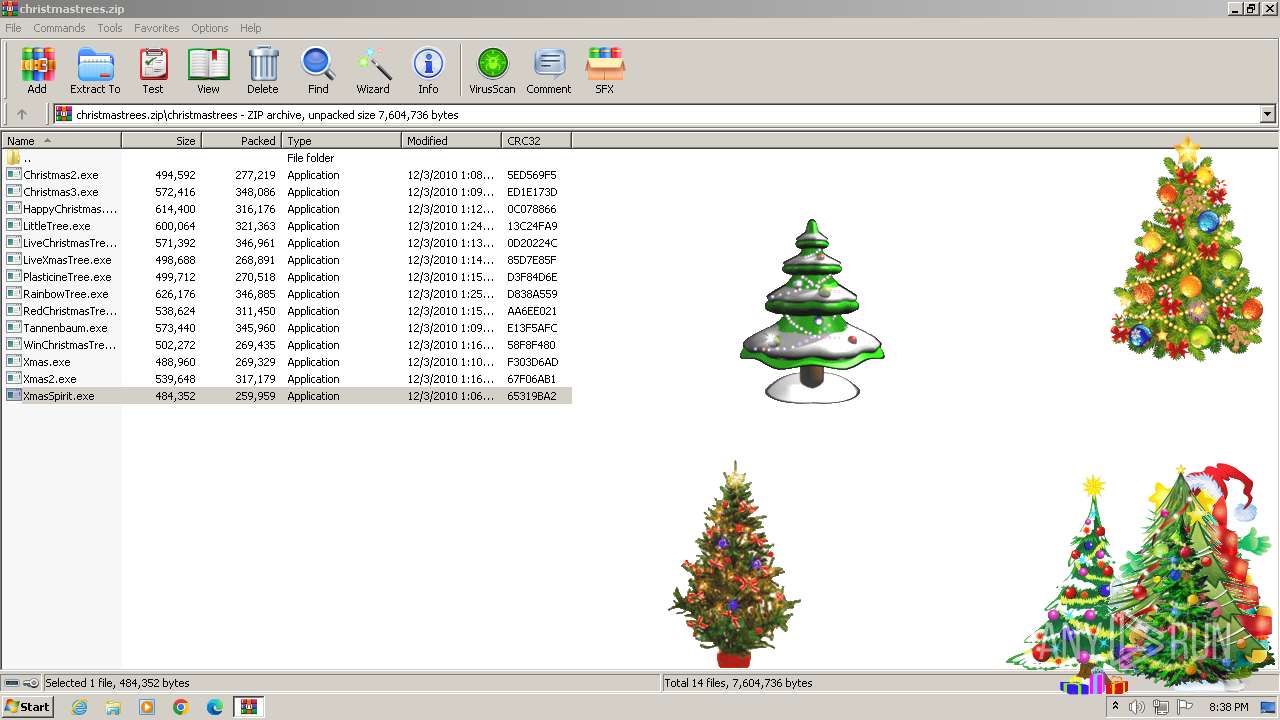Click the parent folder '..' icon
The width and height of the screenshot is (1280, 720).
(x=13, y=158)
